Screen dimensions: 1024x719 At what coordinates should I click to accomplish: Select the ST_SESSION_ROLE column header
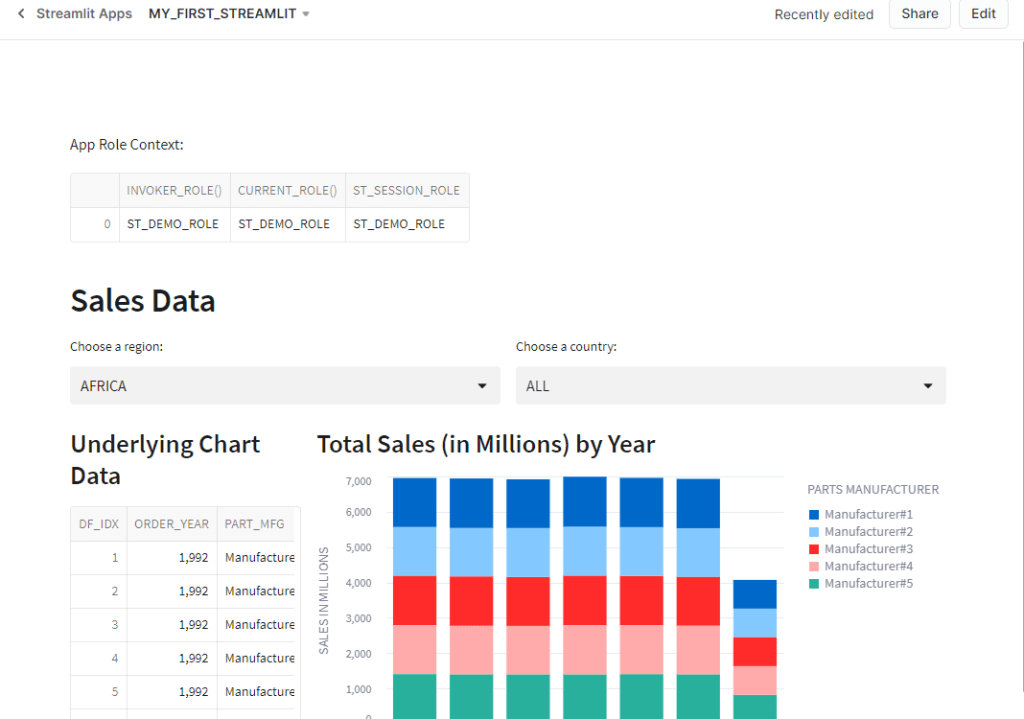tap(406, 190)
